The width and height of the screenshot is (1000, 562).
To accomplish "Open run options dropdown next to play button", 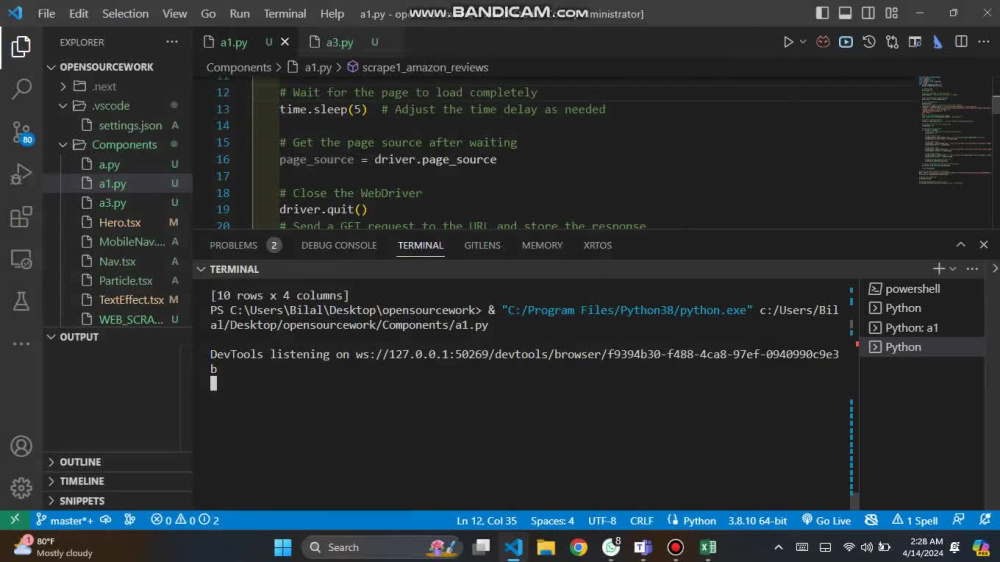I will click(803, 42).
